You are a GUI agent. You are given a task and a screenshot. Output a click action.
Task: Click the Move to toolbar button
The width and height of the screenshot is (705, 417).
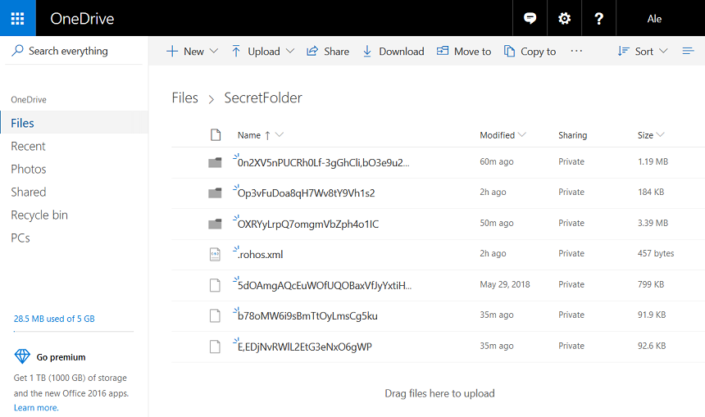coord(464,51)
